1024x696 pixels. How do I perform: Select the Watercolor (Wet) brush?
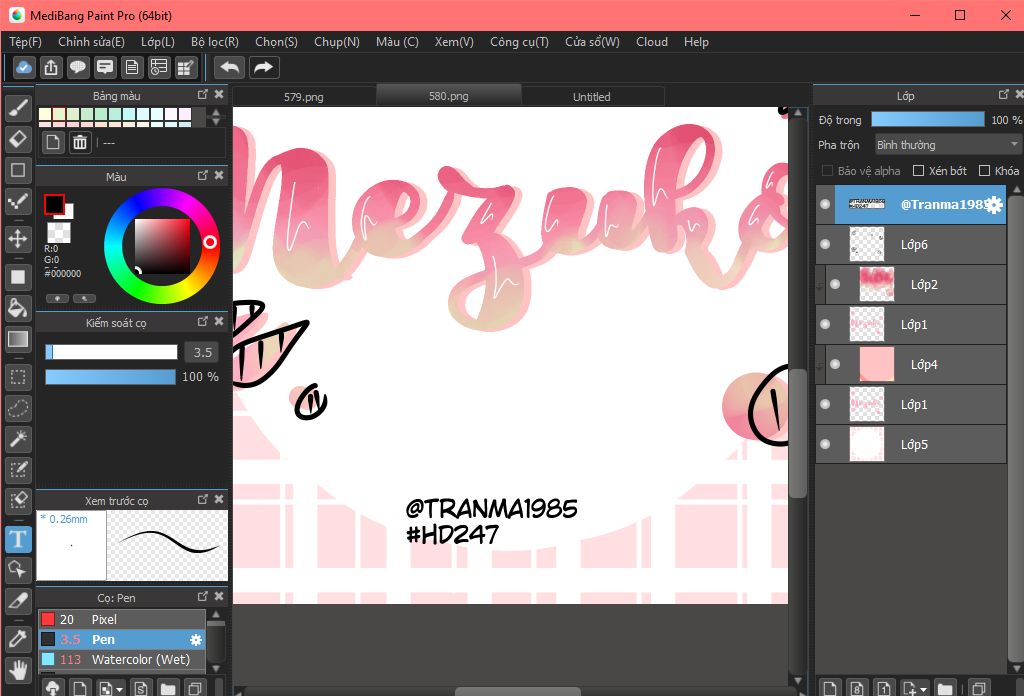[122, 659]
